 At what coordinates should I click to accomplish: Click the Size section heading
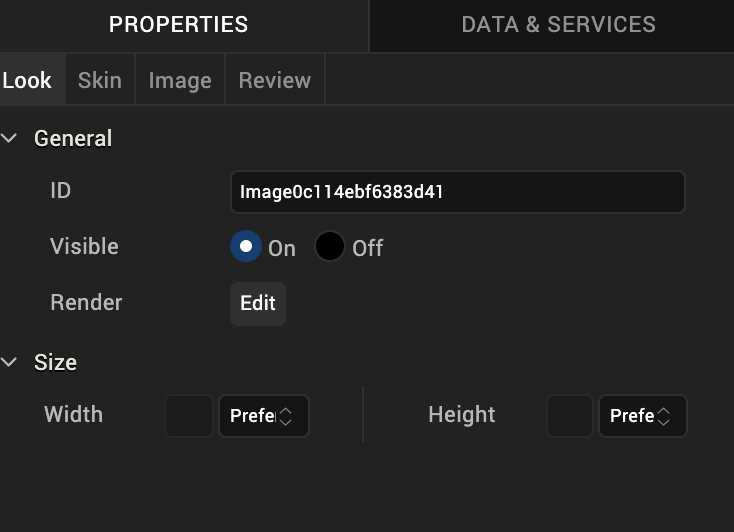55,362
